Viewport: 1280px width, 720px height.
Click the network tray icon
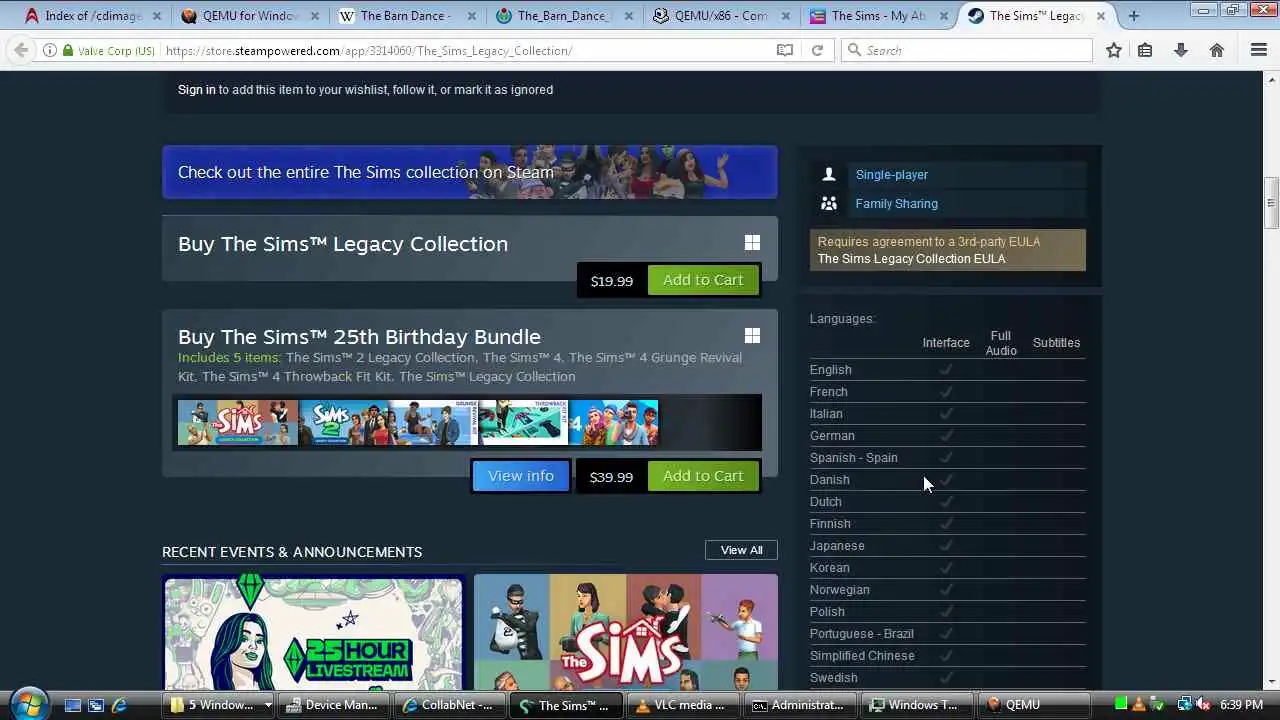point(1185,705)
